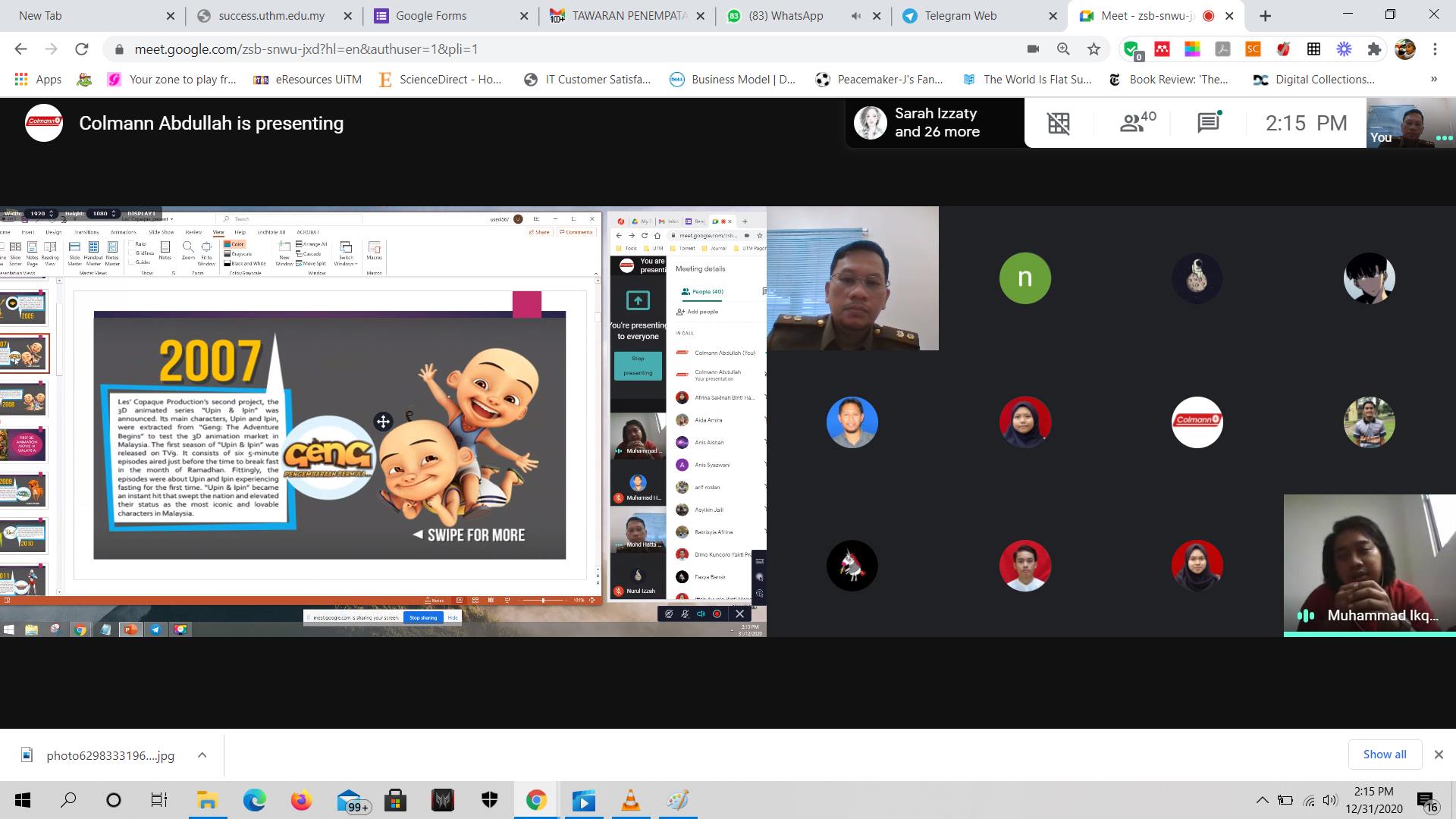Select the Muhammad Ikq... video tile

1370,566
